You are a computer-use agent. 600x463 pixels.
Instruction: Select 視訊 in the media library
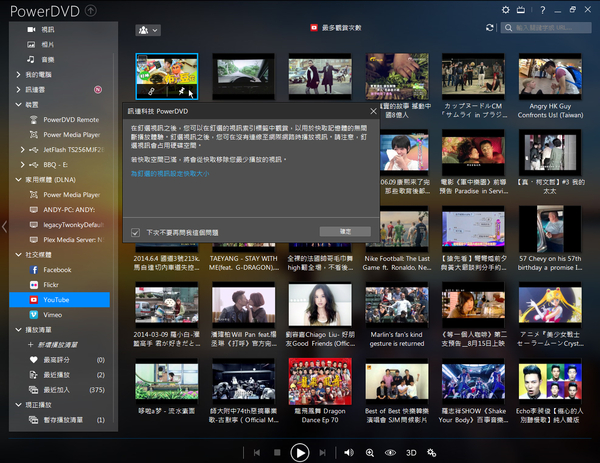(x=49, y=31)
